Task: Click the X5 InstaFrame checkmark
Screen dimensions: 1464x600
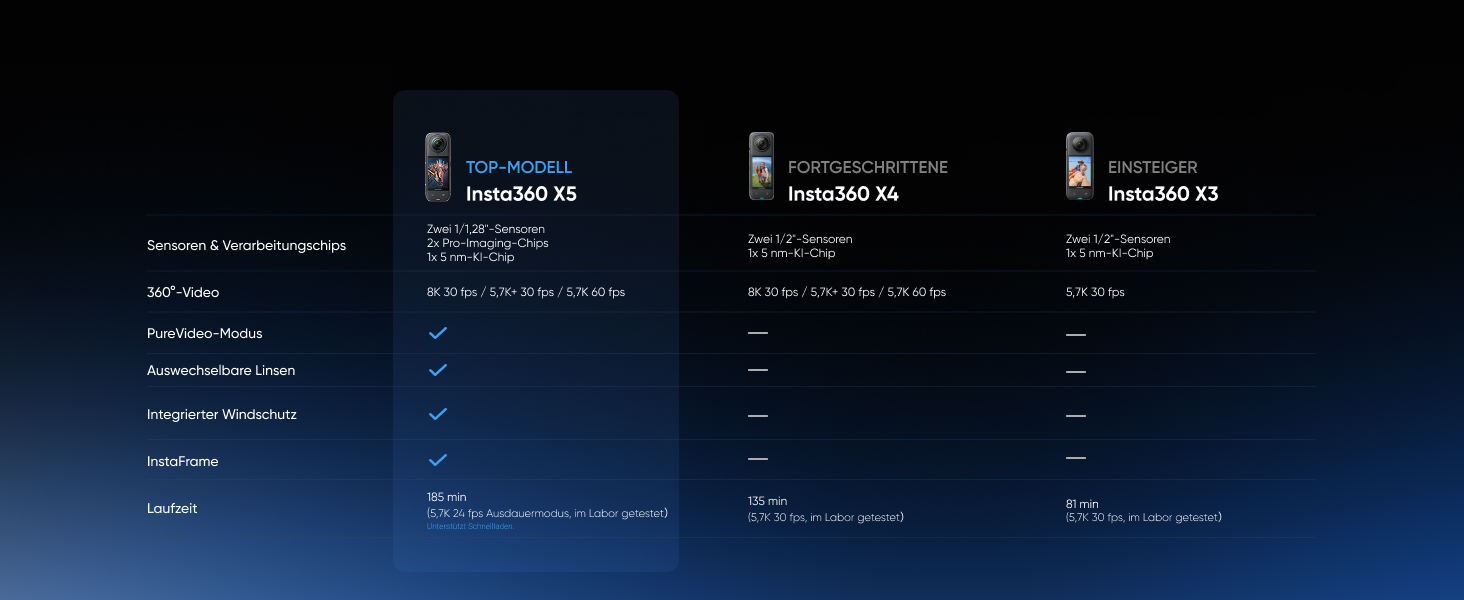Action: [437, 460]
